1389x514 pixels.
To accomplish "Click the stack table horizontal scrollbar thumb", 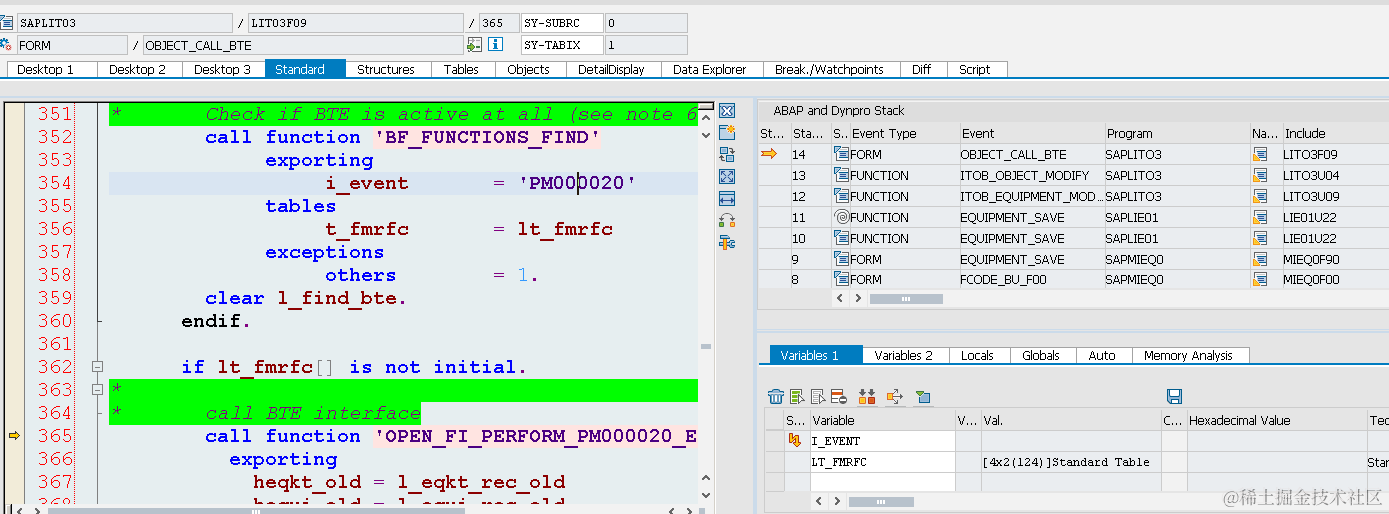I will click(906, 298).
